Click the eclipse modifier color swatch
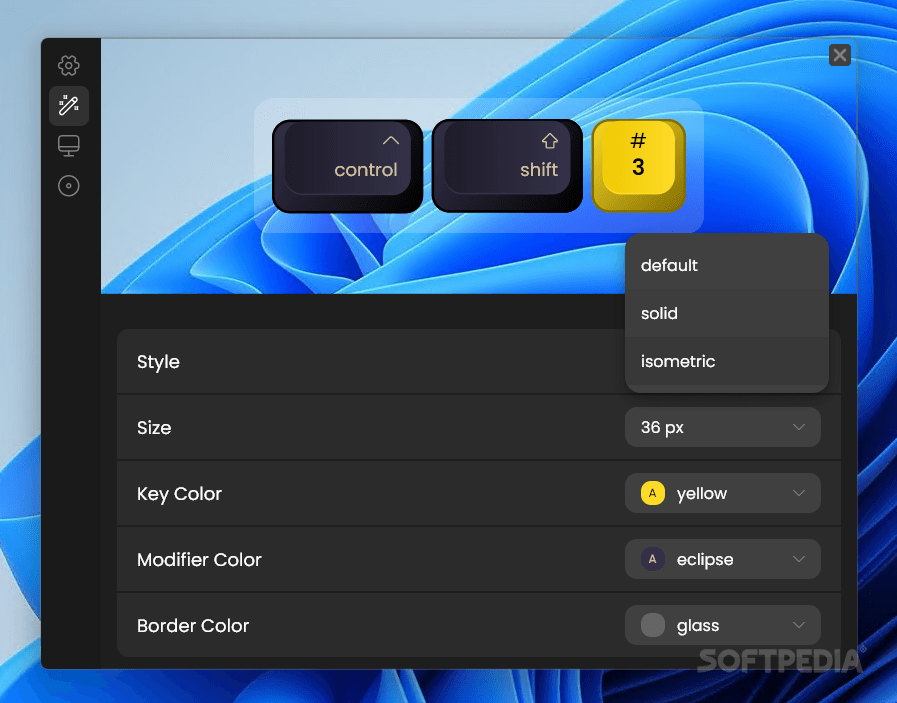897x703 pixels. [x=652, y=559]
